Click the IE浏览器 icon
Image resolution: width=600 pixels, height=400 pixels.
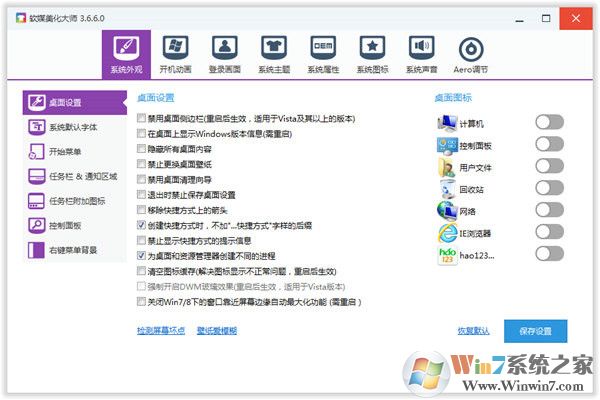coord(447,233)
